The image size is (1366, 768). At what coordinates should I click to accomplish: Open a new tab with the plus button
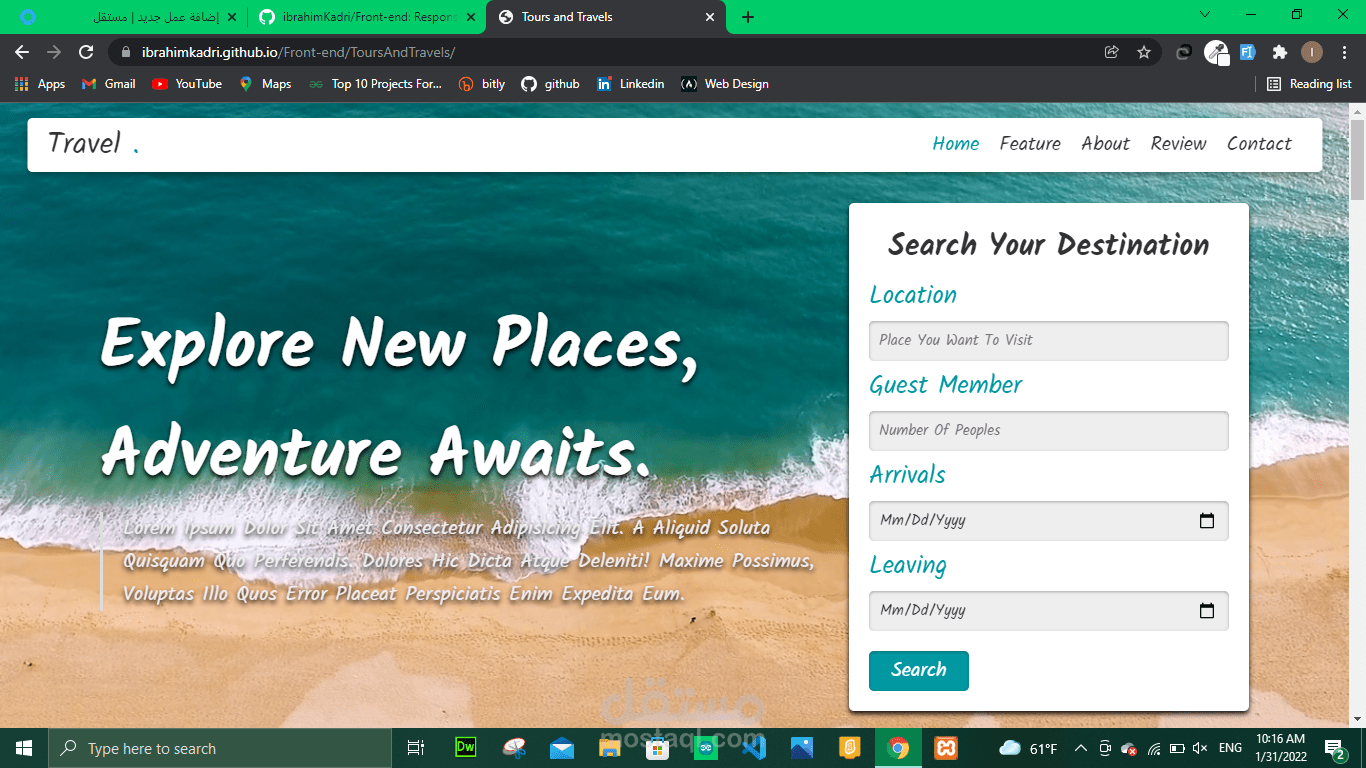click(x=748, y=17)
